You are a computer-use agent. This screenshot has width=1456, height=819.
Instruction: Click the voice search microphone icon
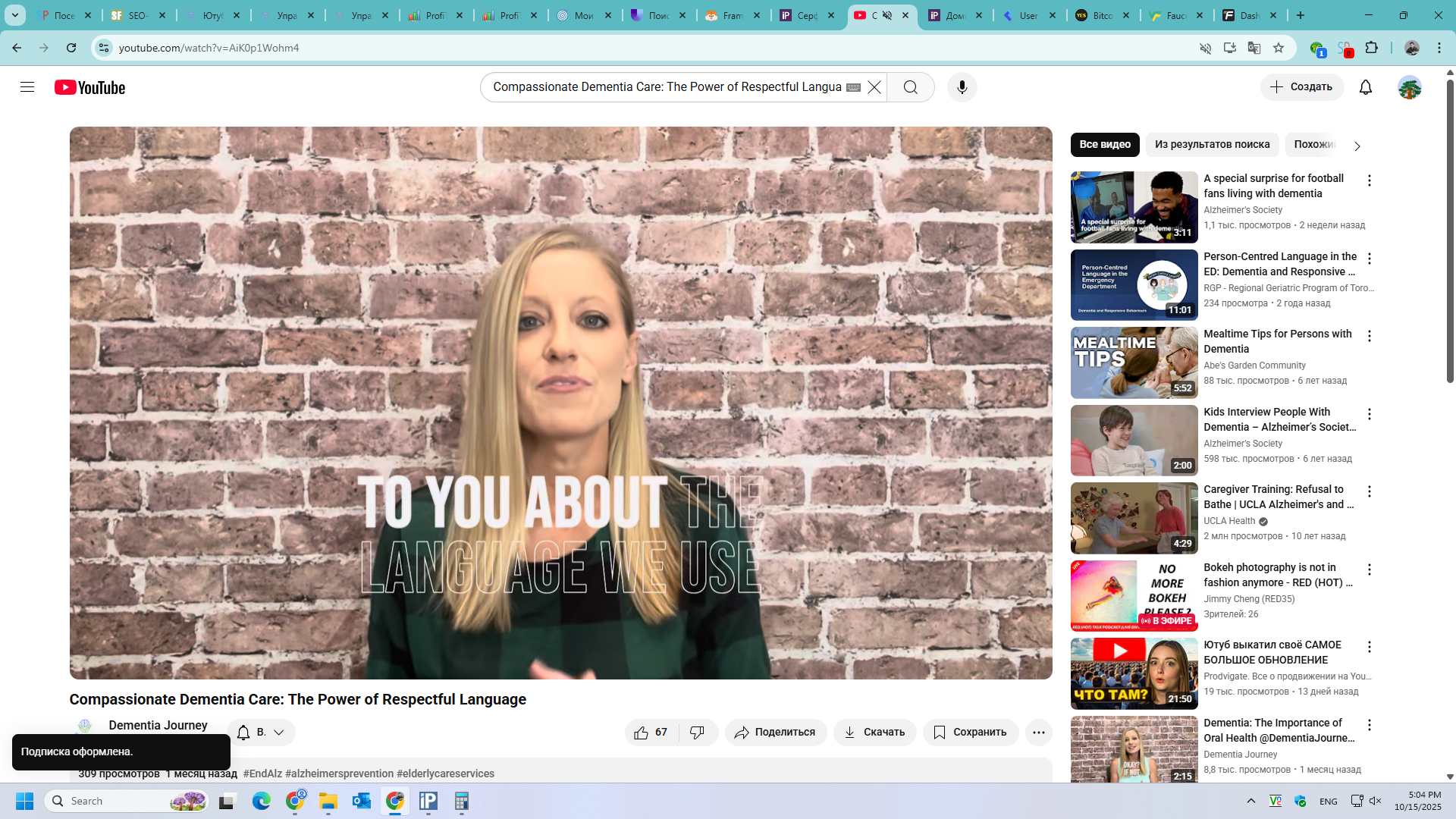tap(962, 87)
